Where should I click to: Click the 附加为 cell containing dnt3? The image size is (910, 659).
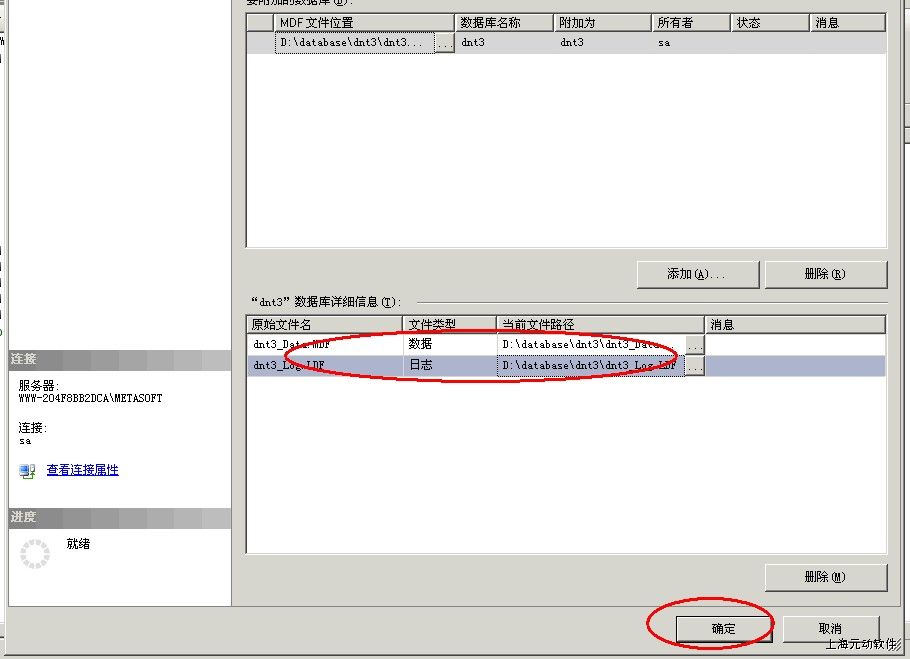(x=602, y=43)
